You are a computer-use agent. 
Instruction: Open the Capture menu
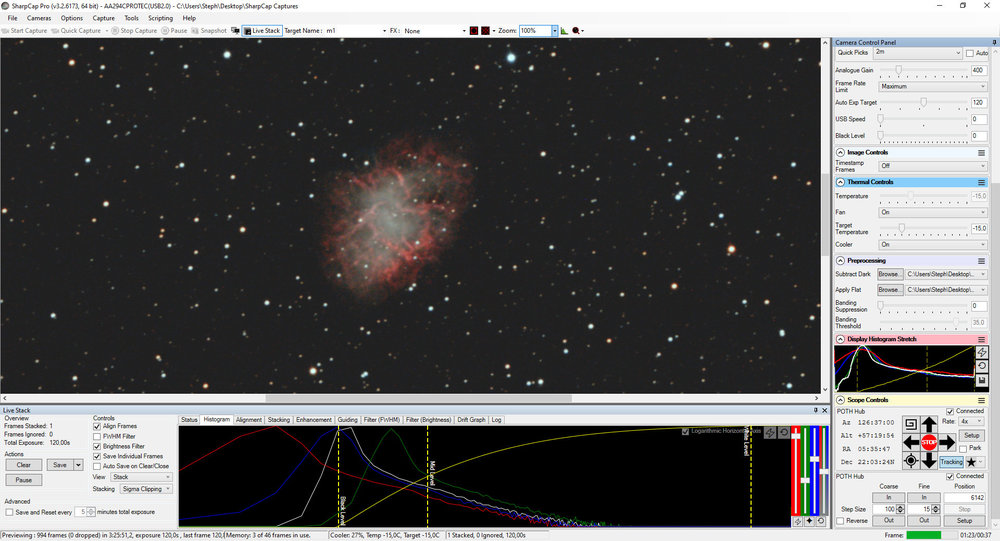(103, 18)
